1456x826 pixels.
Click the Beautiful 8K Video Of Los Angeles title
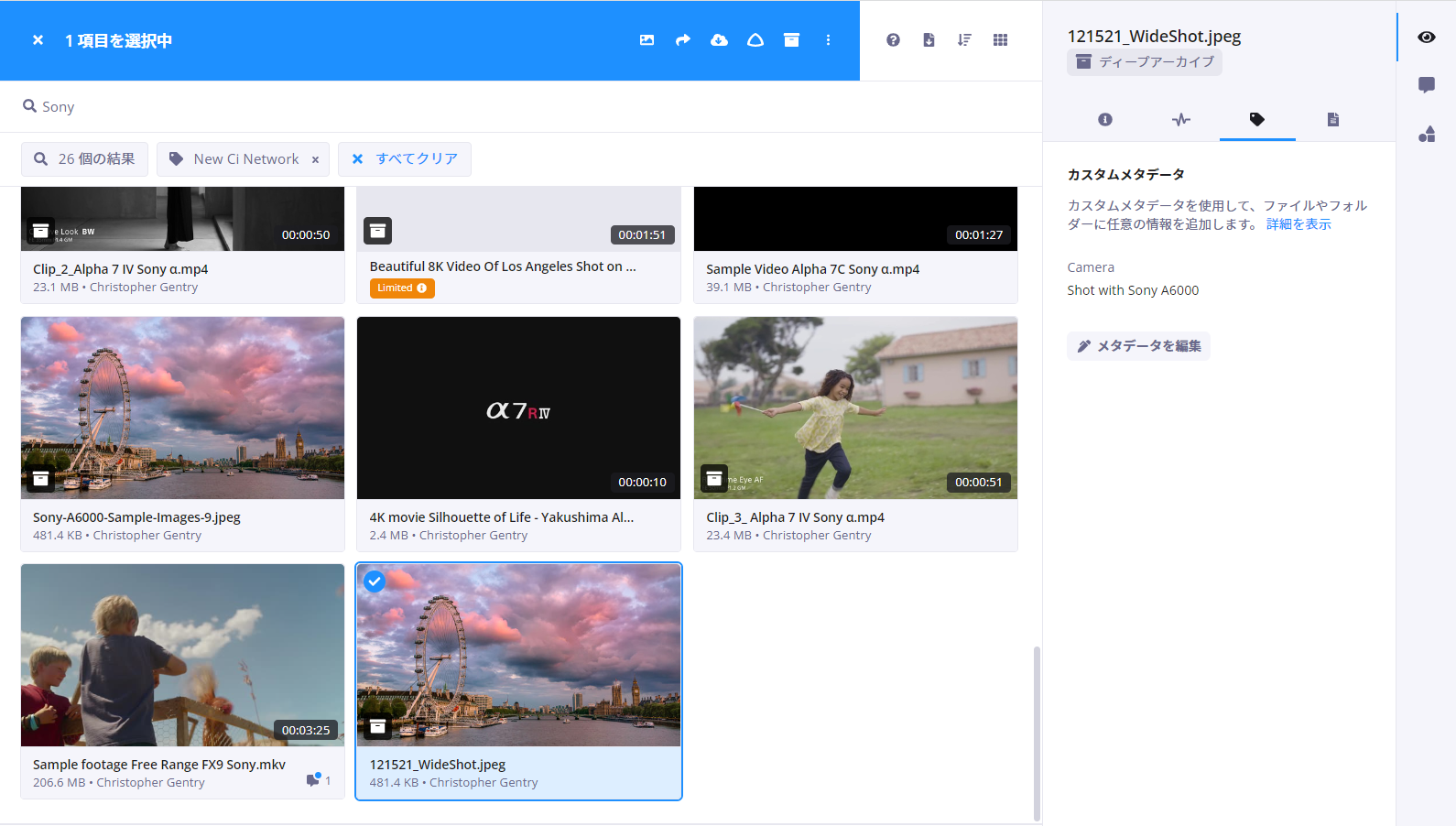503,266
